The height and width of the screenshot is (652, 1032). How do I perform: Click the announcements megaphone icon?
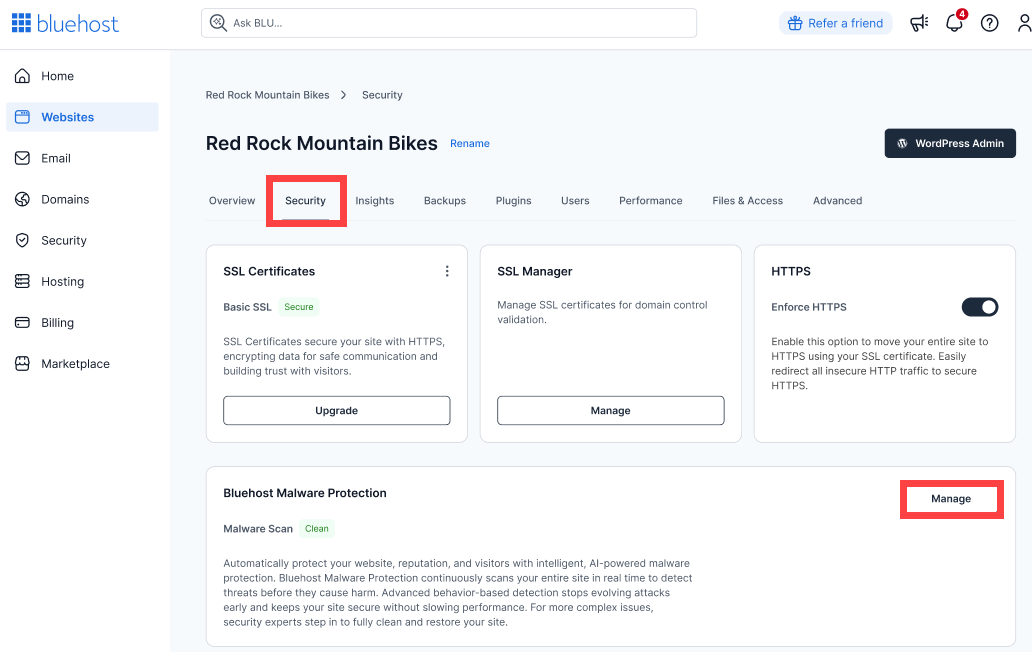(918, 23)
